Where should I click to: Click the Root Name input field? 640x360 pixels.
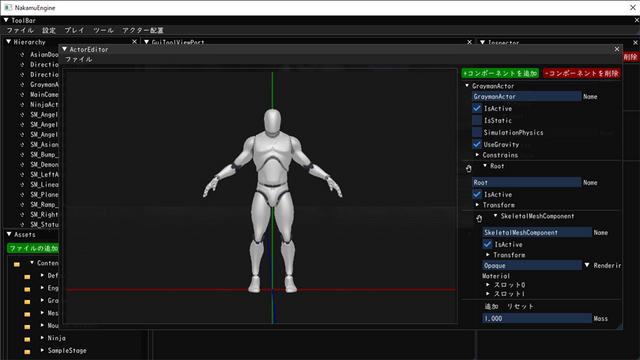coord(527,182)
